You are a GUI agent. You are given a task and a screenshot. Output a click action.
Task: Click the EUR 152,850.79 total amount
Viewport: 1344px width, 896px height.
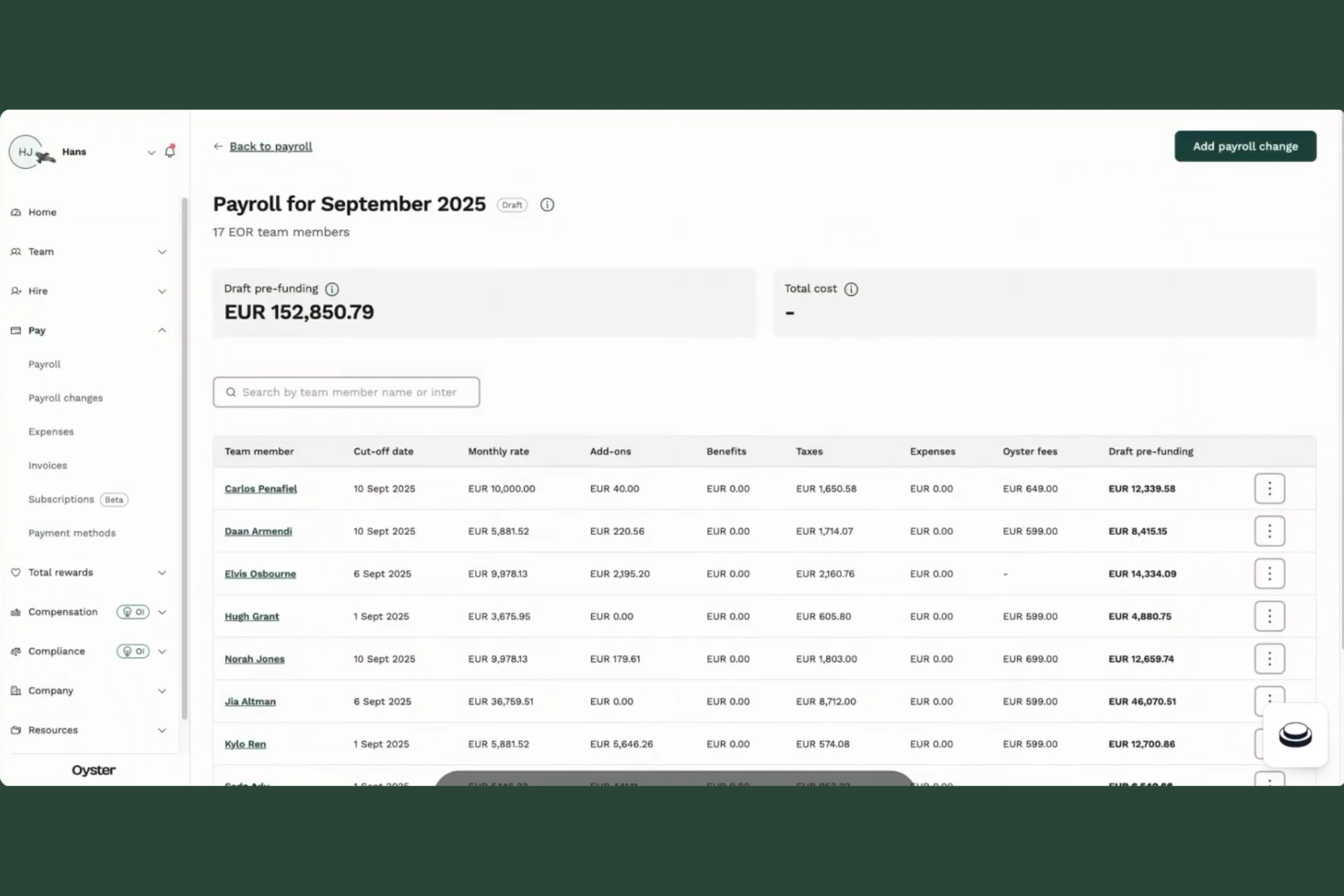tap(299, 312)
